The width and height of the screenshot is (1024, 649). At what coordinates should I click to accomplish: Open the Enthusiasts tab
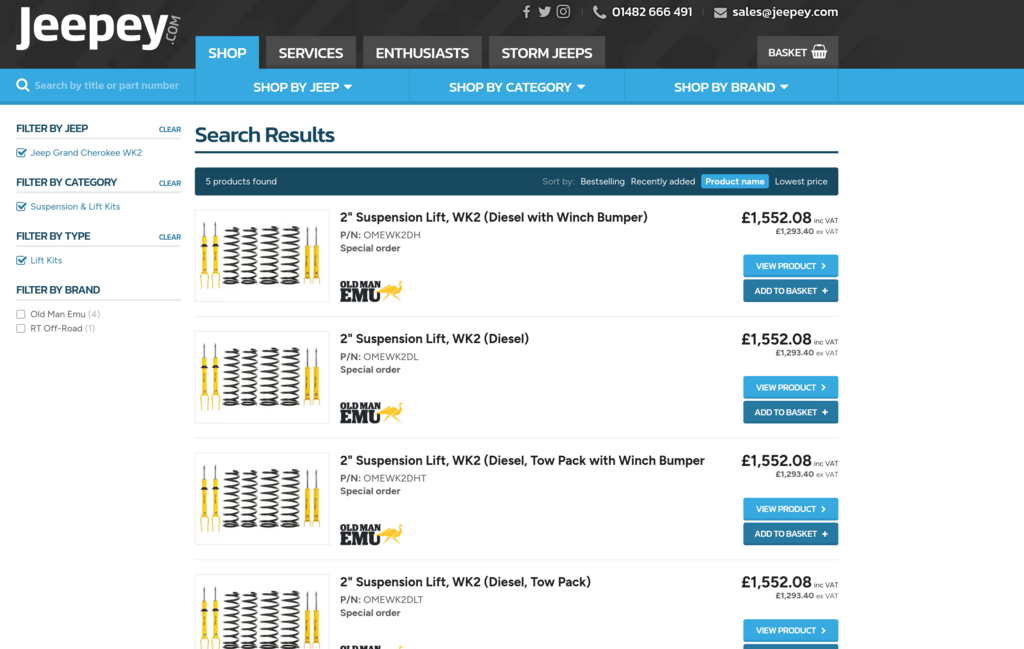[x=422, y=53]
